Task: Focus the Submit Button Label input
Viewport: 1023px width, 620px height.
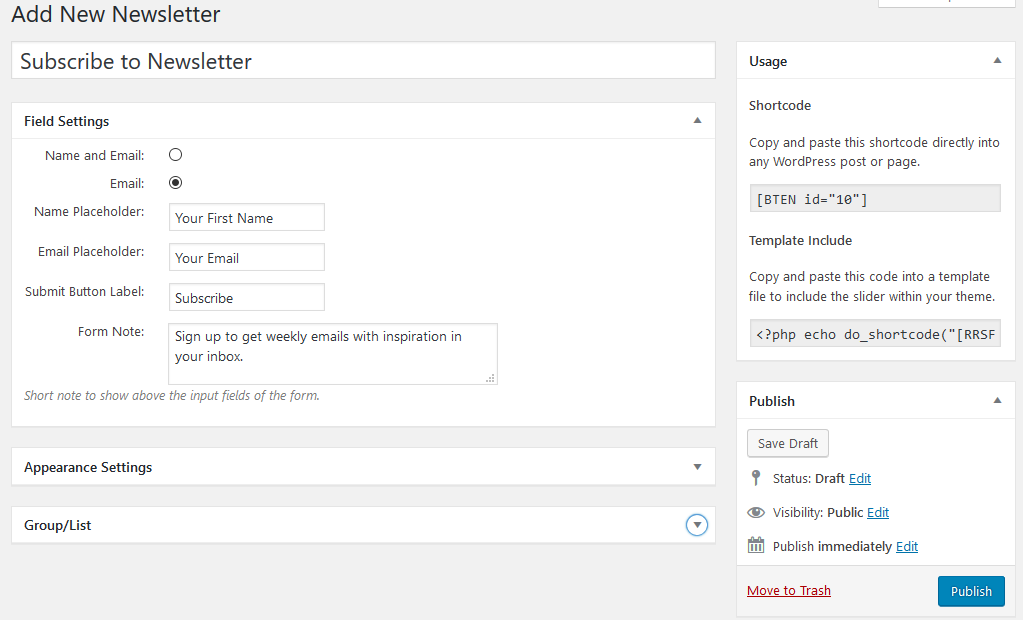Action: [x=247, y=297]
